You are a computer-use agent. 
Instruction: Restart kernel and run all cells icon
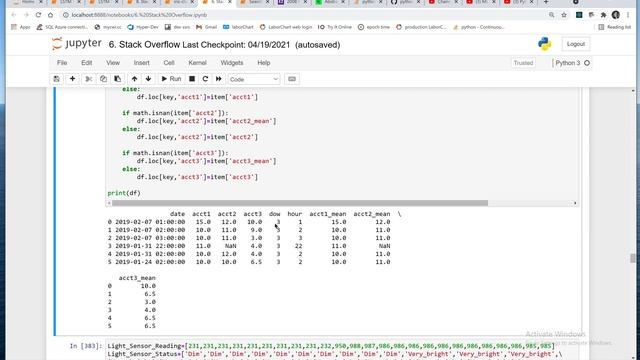tap(219, 79)
